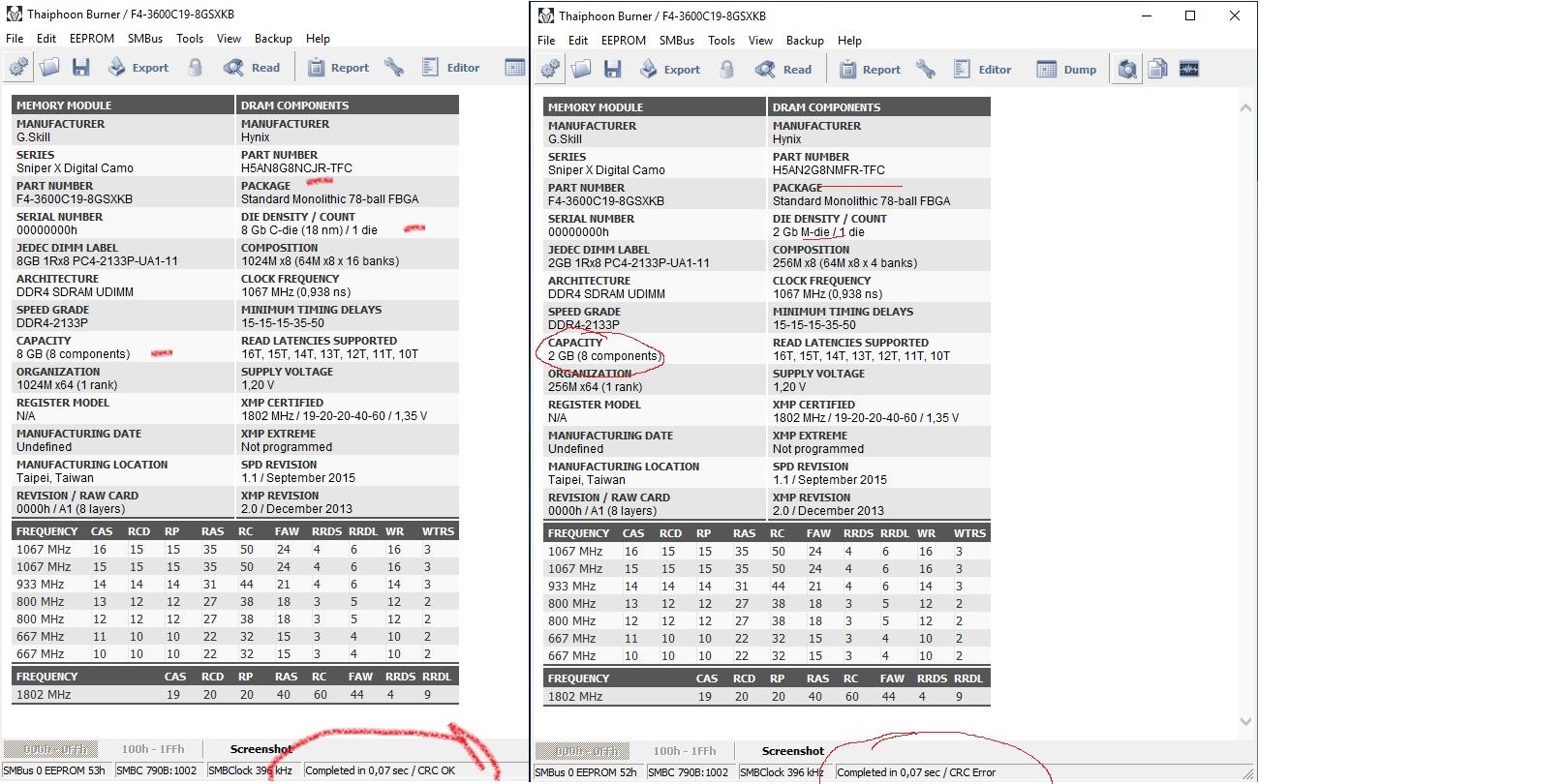Open the Backup menu in the left window
The image size is (1566, 784).
273,39
